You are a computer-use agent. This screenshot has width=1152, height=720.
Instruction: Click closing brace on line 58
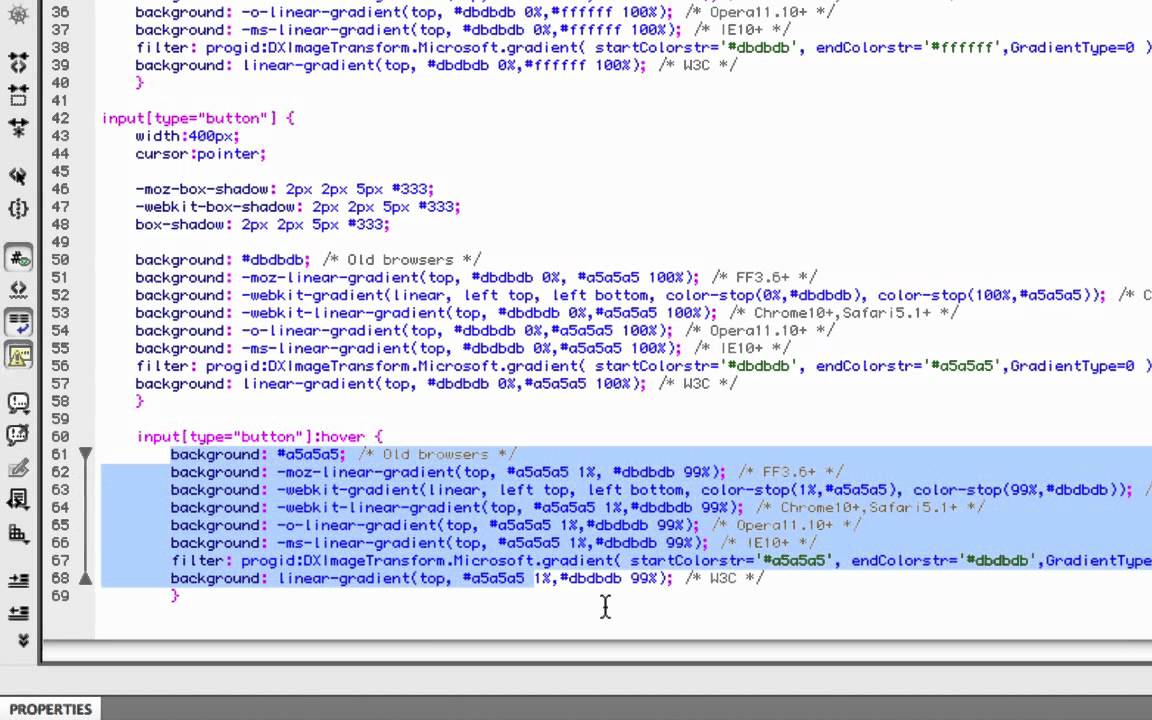[x=140, y=401]
